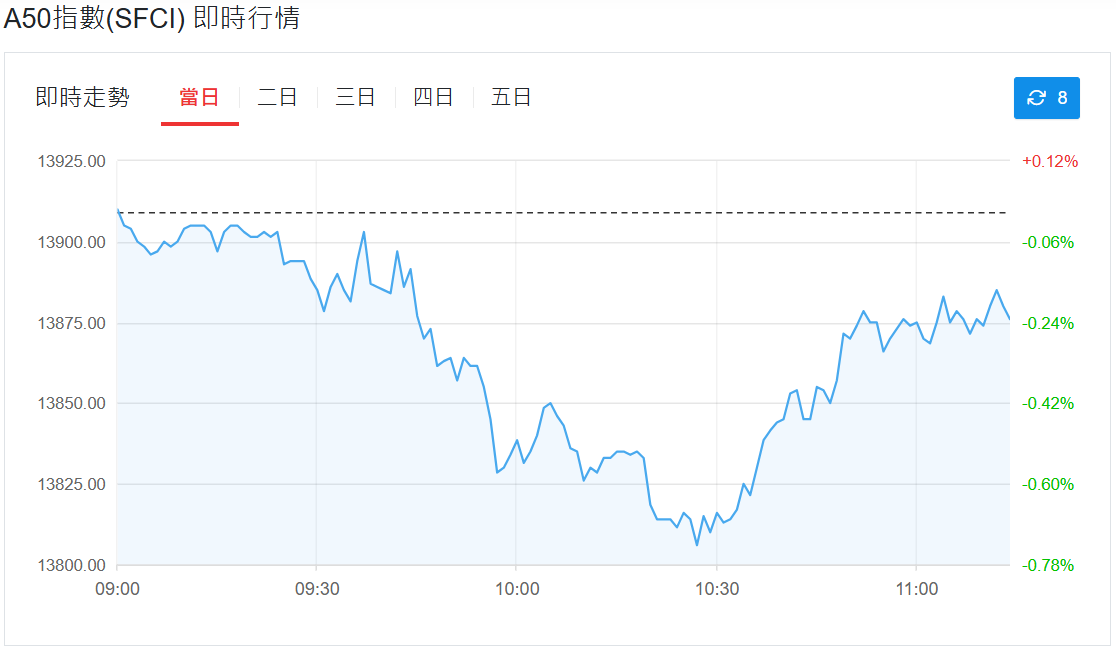Image resolution: width=1116 pixels, height=650 pixels.
Task: Click the 13925.00 price axis label
Action: [x=71, y=162]
